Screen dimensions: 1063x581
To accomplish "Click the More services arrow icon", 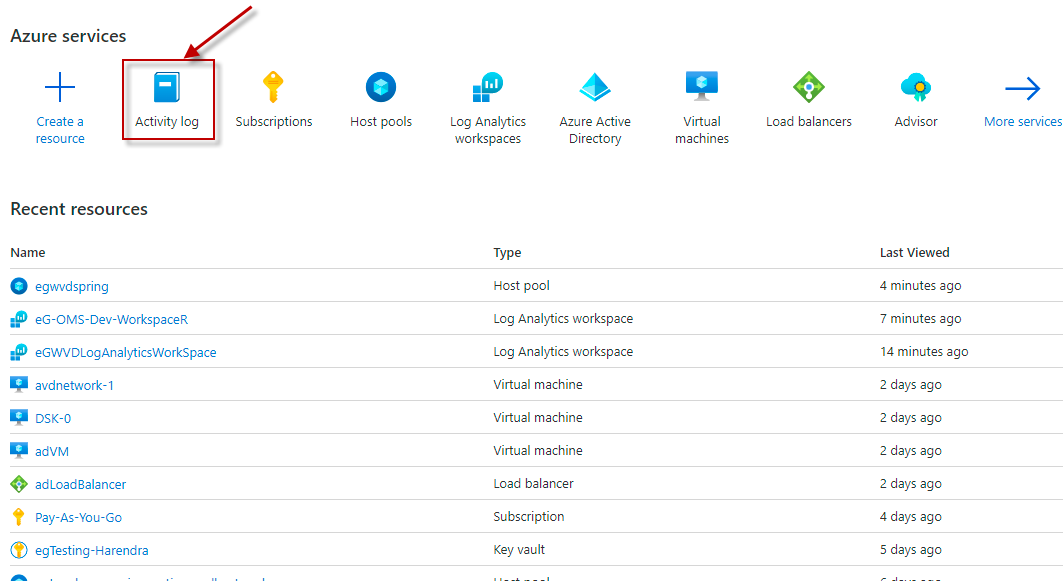I will (1022, 88).
